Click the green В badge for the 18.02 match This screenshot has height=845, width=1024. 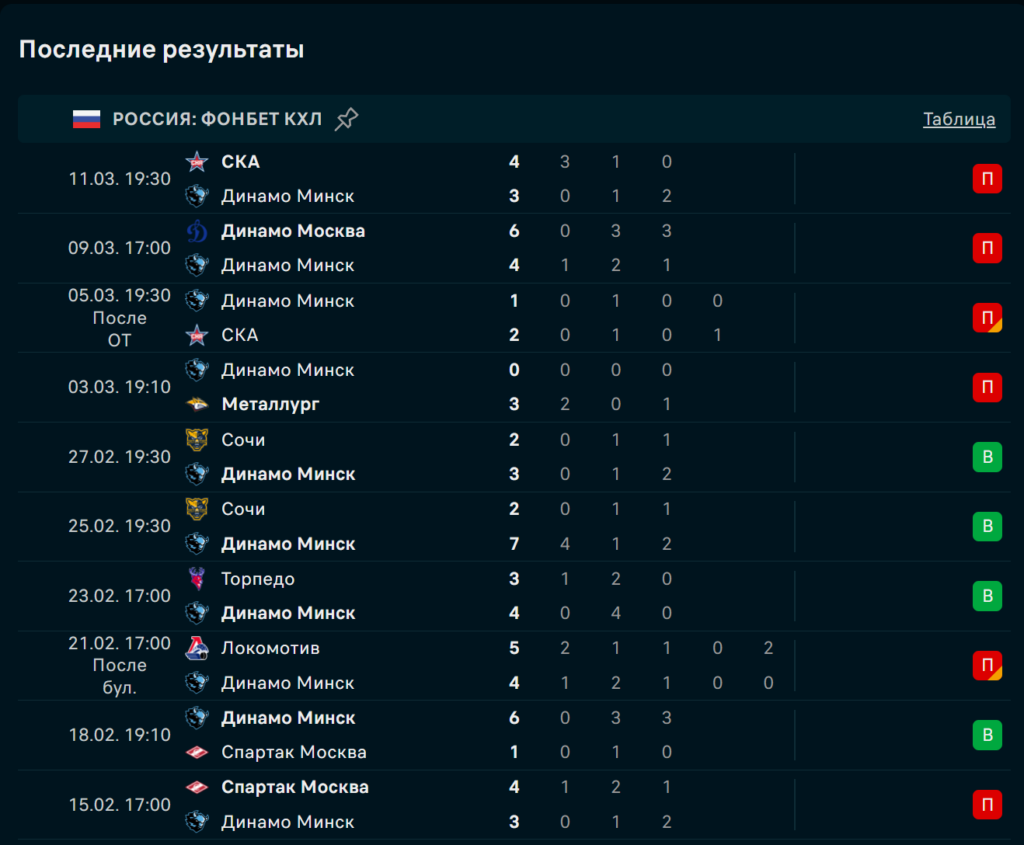click(x=987, y=735)
